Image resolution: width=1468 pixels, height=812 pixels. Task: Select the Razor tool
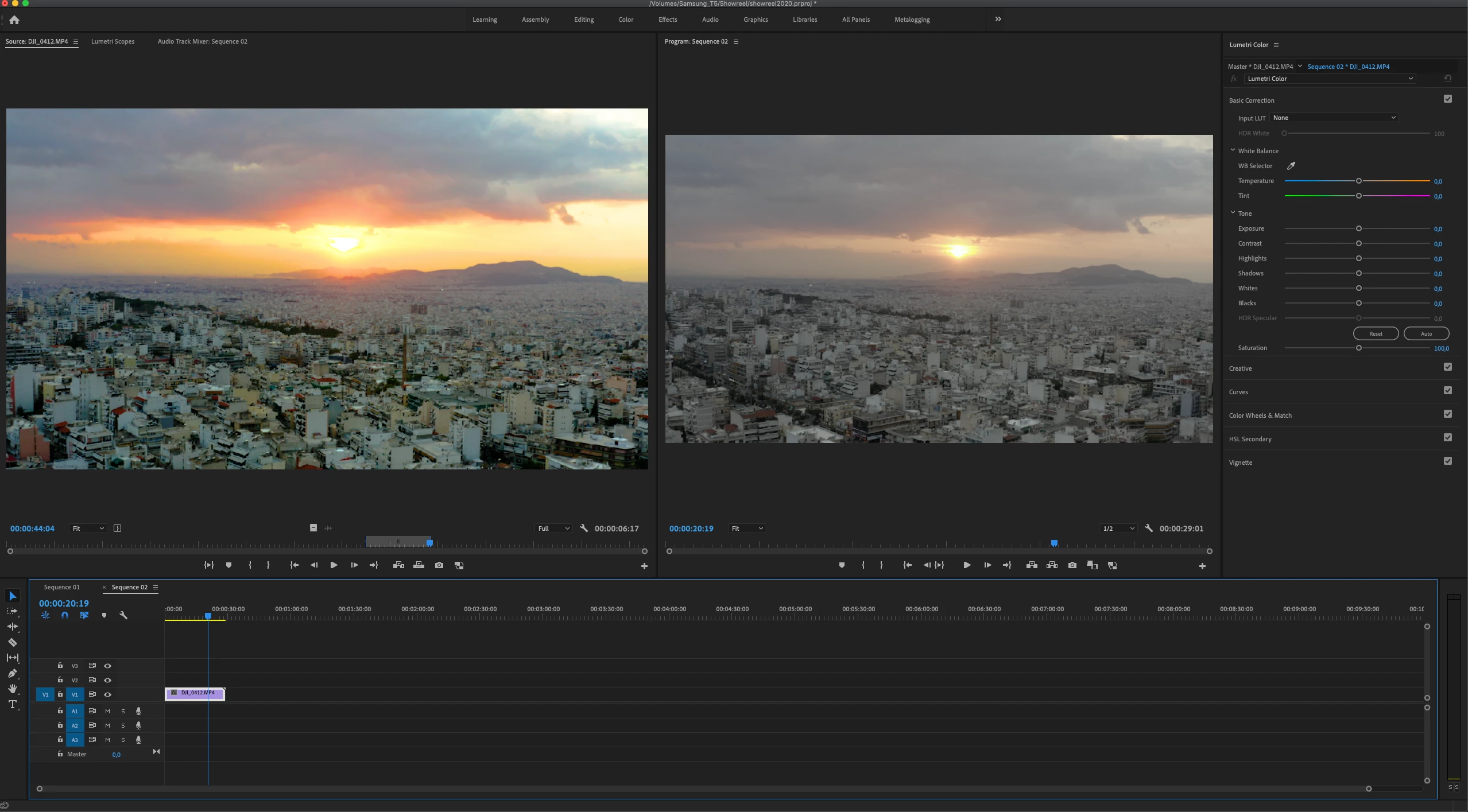click(x=13, y=642)
